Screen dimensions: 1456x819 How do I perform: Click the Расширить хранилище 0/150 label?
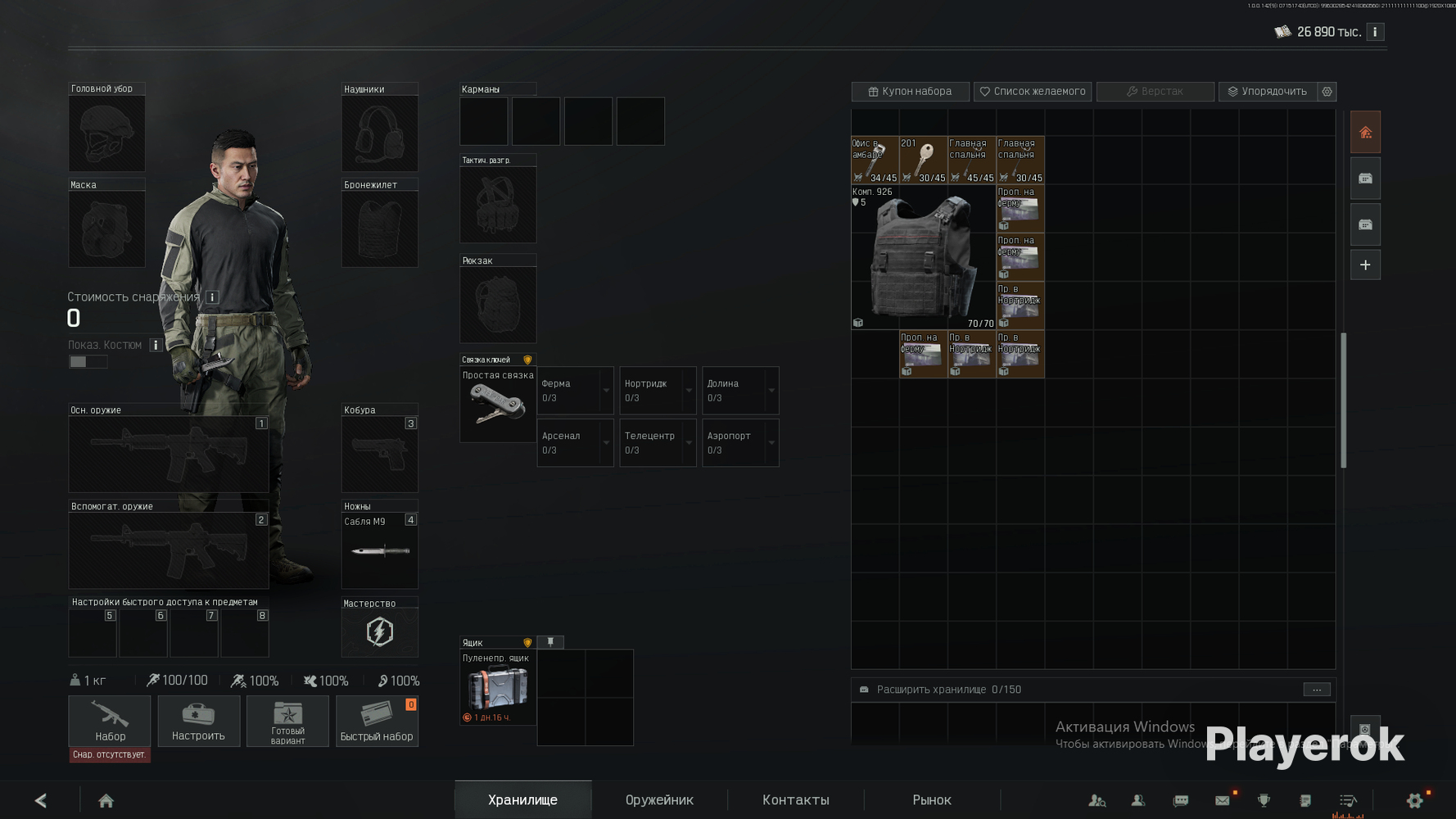click(x=949, y=690)
